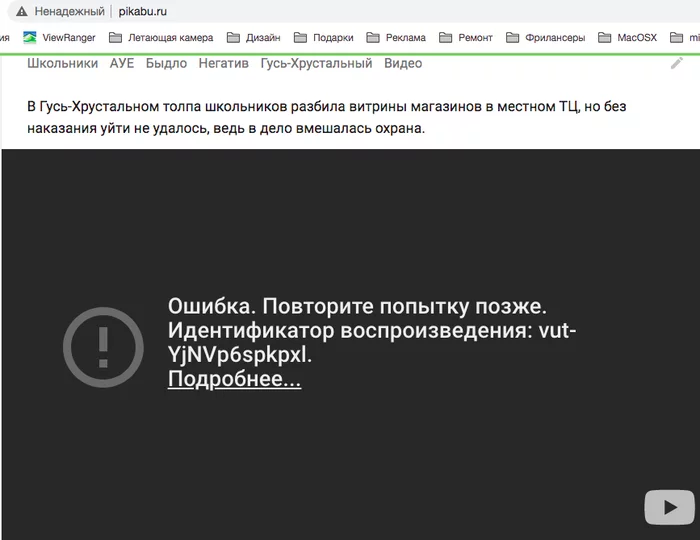Open the Летающая камера bookmark folder
Viewport: 700px width, 540px height.
point(161,37)
